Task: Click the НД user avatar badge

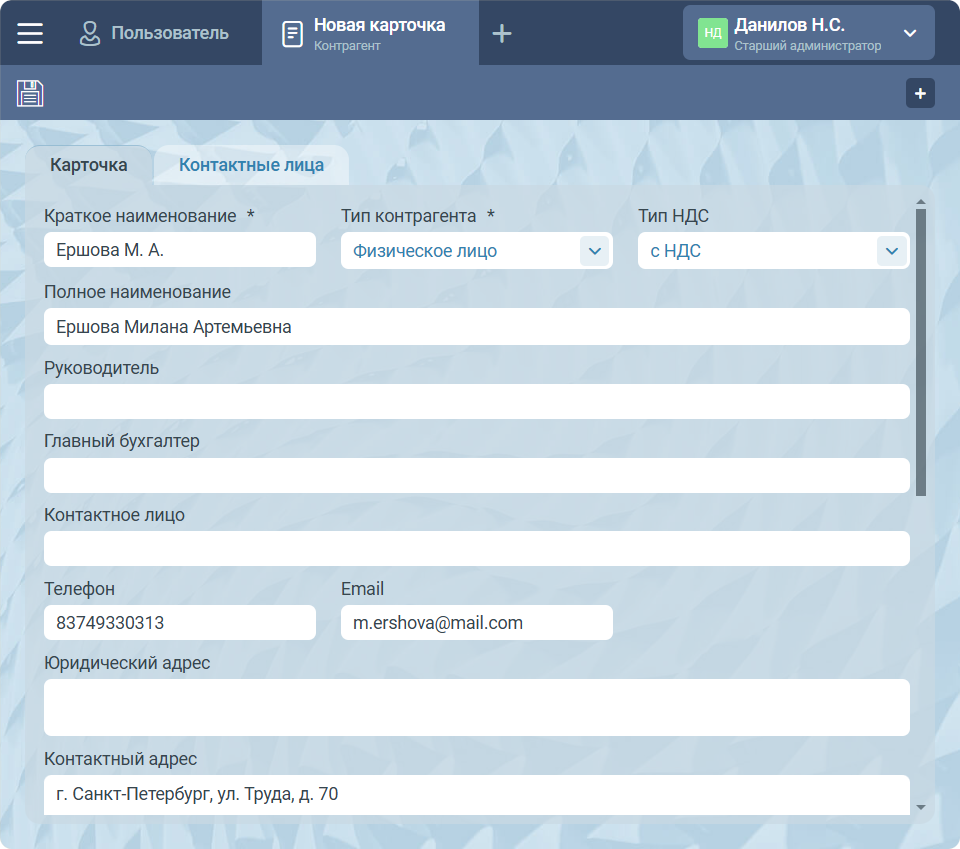Action: (712, 33)
